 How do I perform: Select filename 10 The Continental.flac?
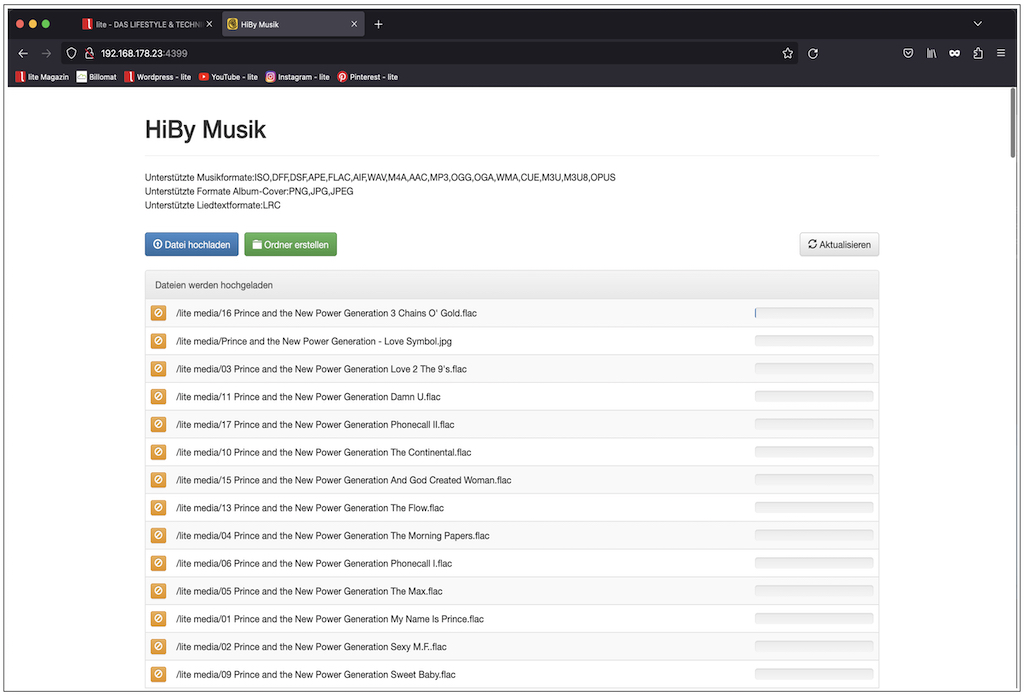click(323, 452)
